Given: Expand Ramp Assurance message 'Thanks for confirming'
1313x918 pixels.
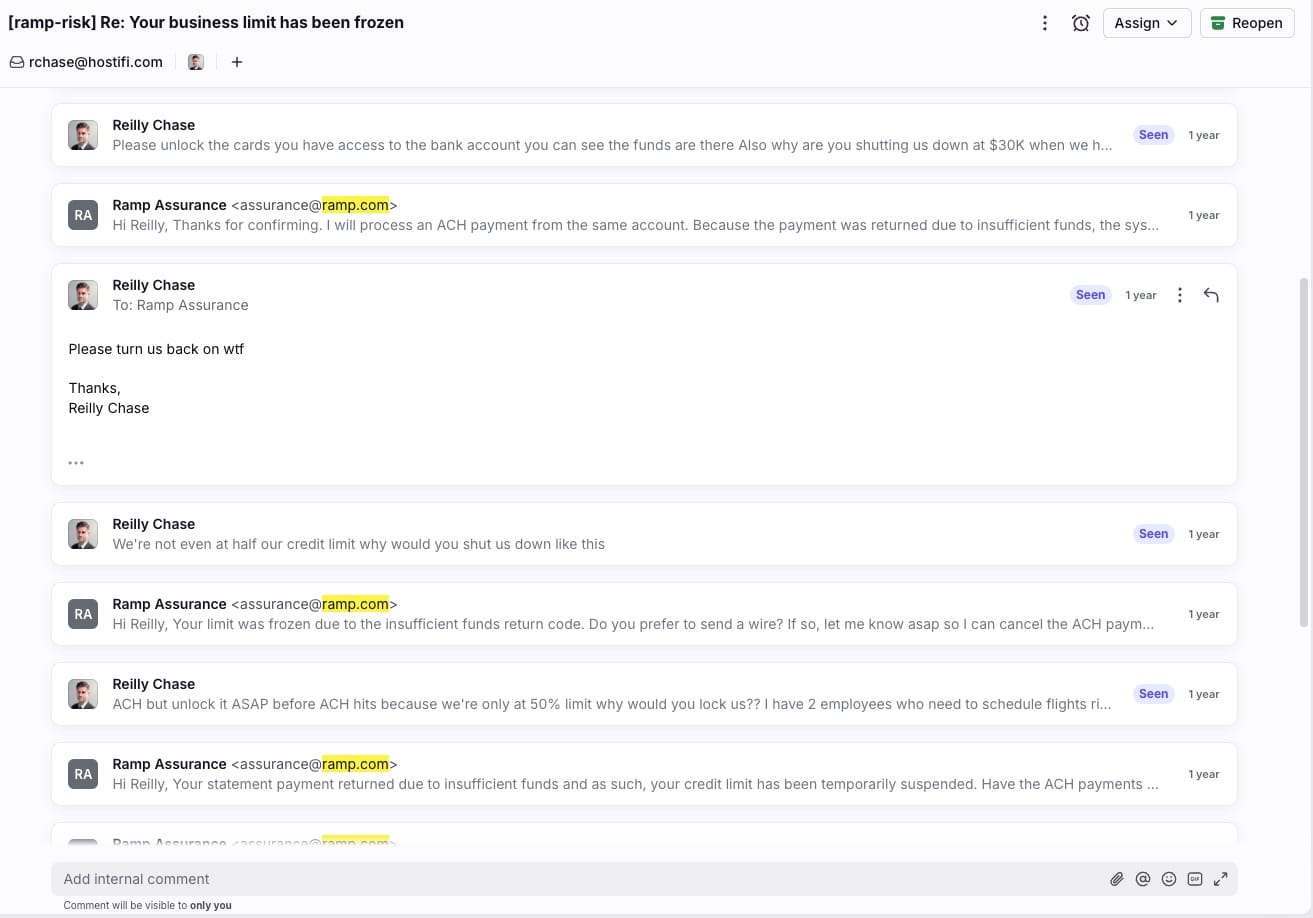Looking at the screenshot, I should [644, 215].
